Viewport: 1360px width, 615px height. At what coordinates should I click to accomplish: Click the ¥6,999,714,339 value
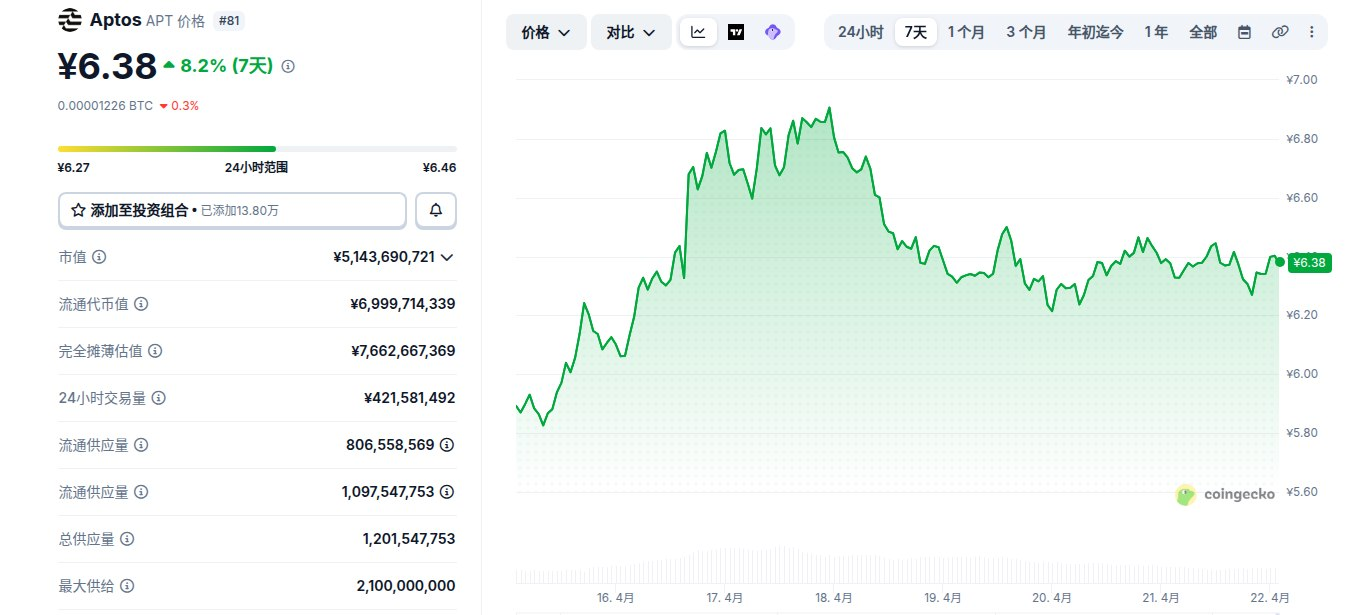[403, 304]
